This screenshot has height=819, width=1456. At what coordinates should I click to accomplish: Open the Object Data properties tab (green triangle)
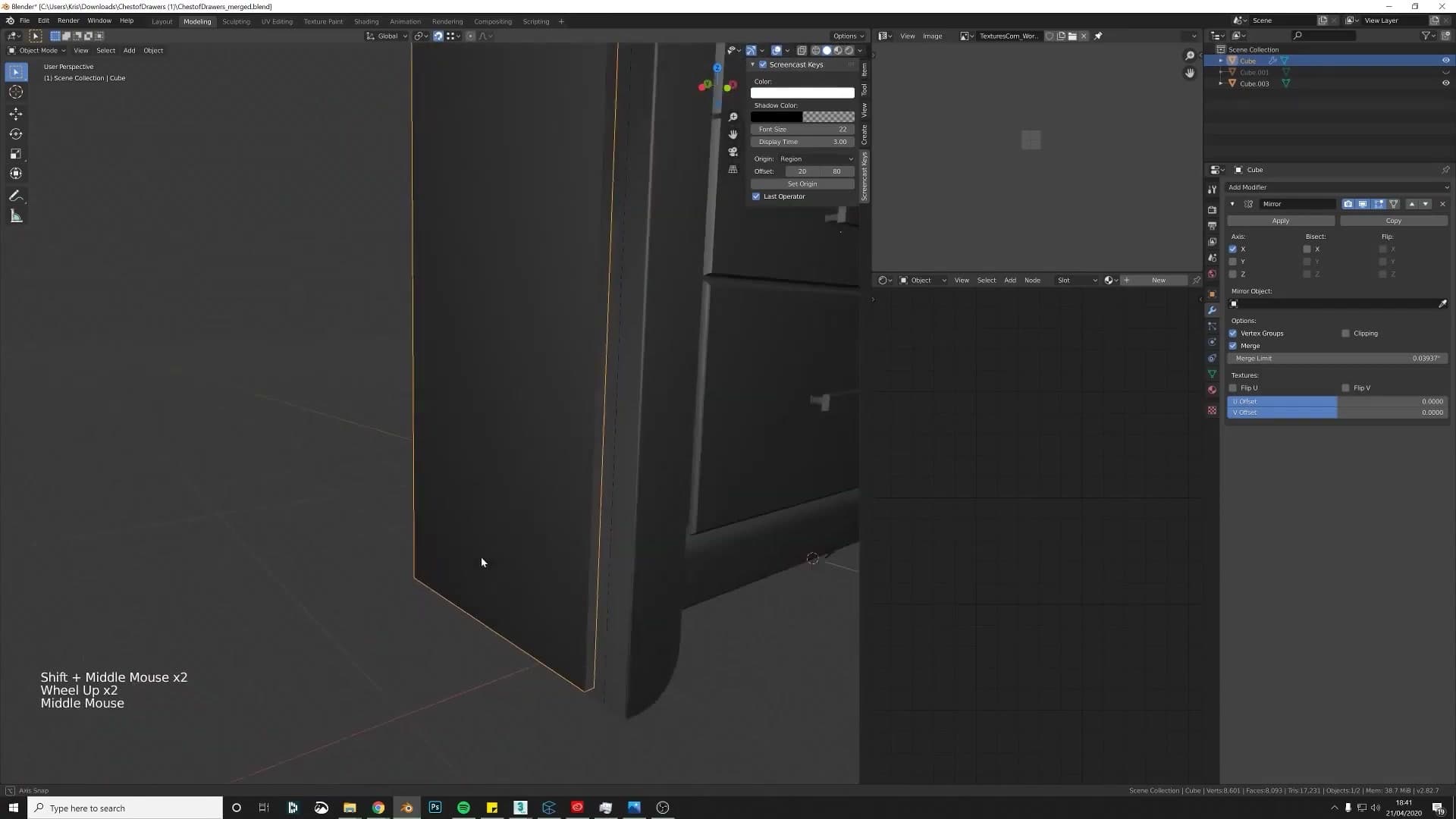(x=1212, y=374)
